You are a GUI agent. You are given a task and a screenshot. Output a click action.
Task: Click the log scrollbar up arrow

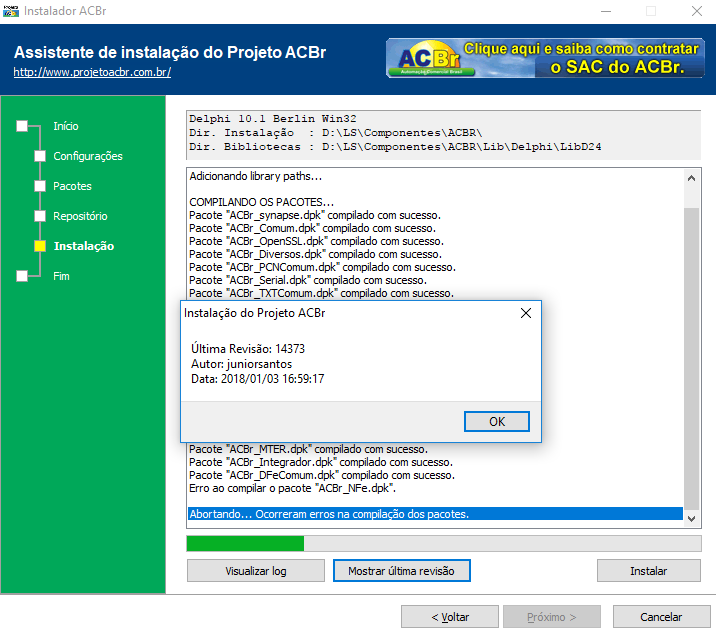coord(691,178)
